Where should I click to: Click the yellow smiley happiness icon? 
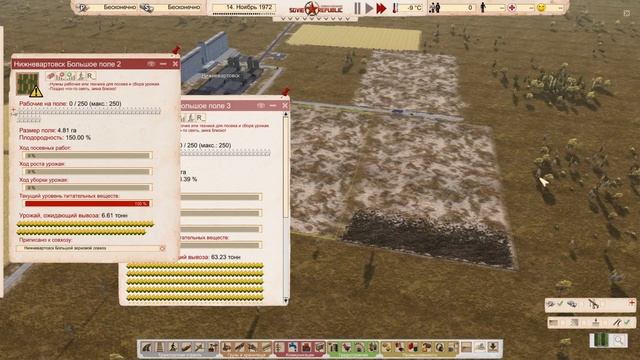point(541,7)
